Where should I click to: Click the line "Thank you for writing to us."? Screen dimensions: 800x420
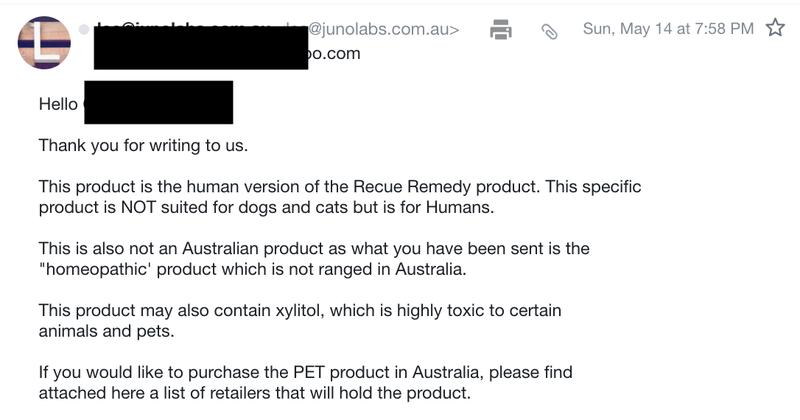pyautogui.click(x=143, y=145)
